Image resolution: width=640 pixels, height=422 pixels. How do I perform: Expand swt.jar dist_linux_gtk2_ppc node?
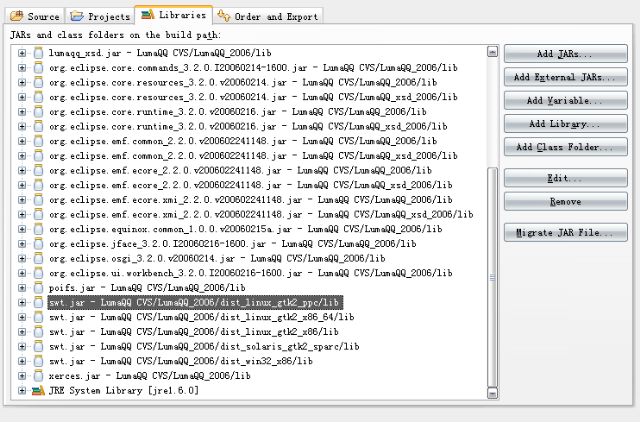(22, 303)
